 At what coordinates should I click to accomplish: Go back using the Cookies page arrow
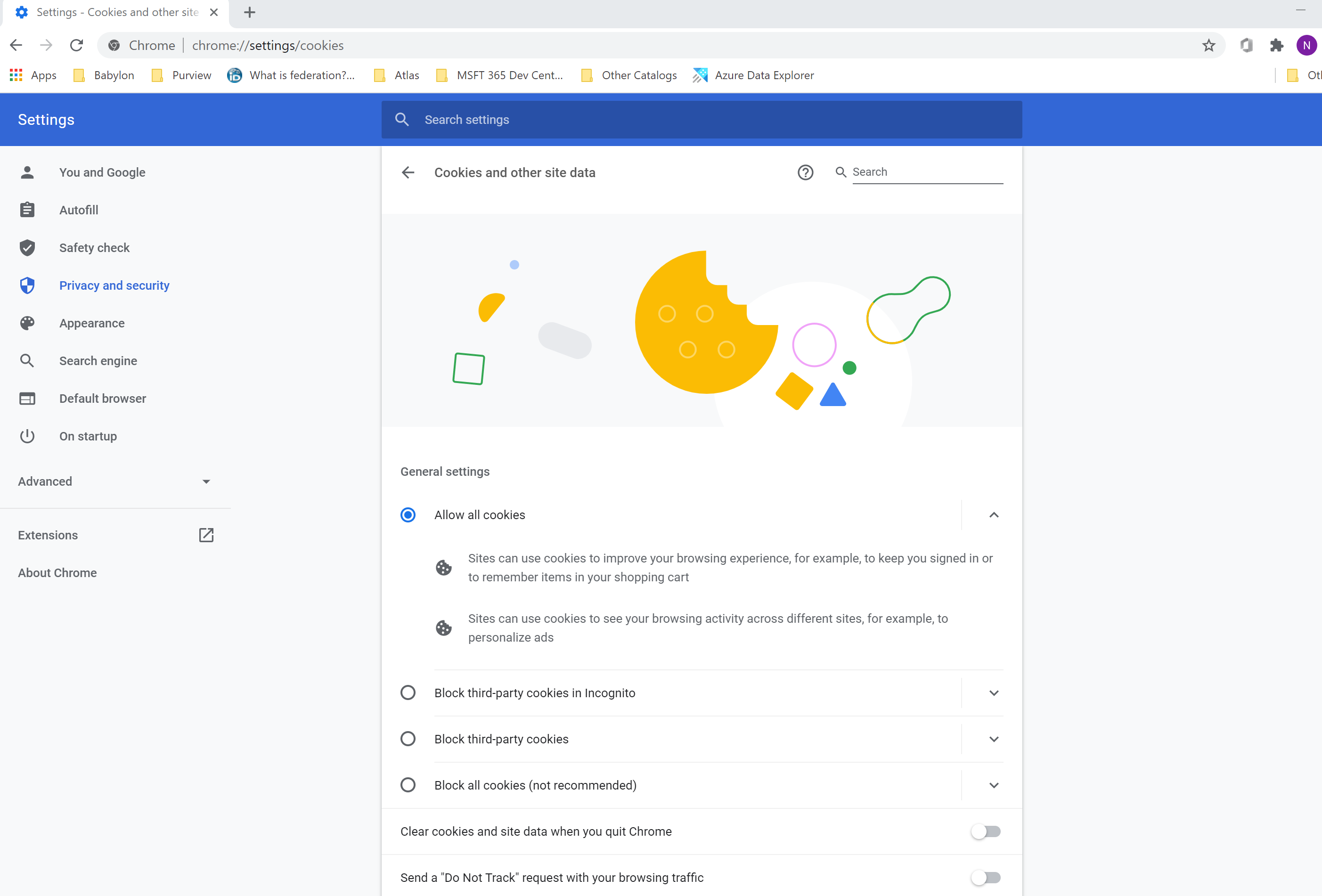408,172
